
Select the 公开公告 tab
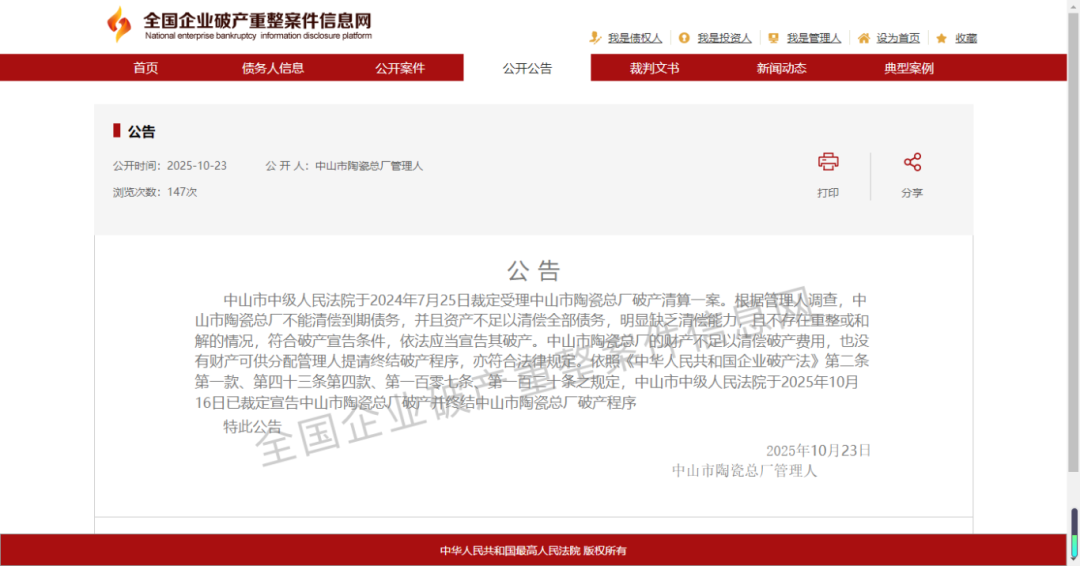click(x=527, y=67)
